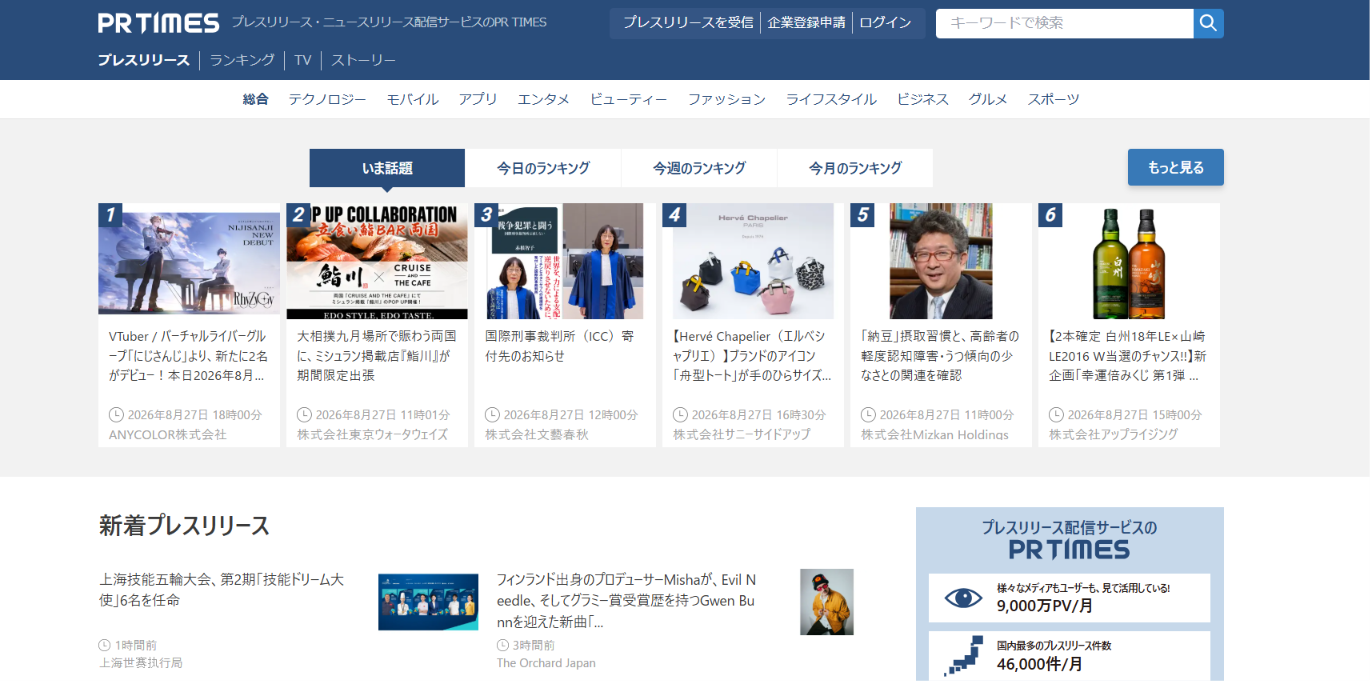Open rank 1 Nijisanji debut thumbnail
This screenshot has width=1370, height=681.
[x=189, y=261]
